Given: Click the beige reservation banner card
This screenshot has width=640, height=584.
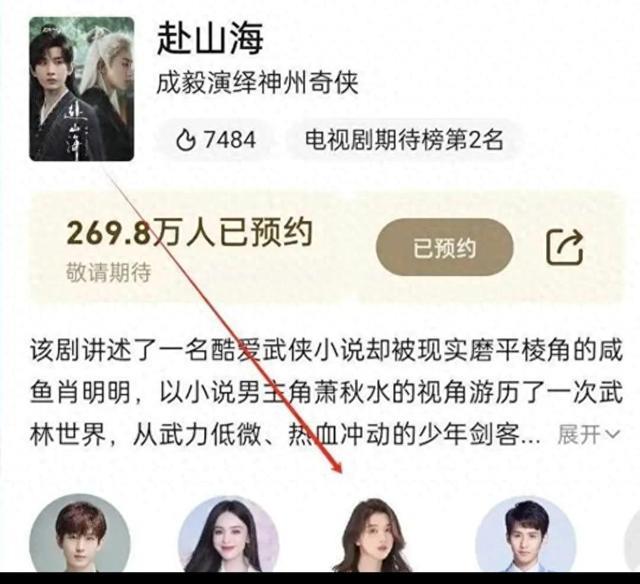Looking at the screenshot, I should click(327, 247).
